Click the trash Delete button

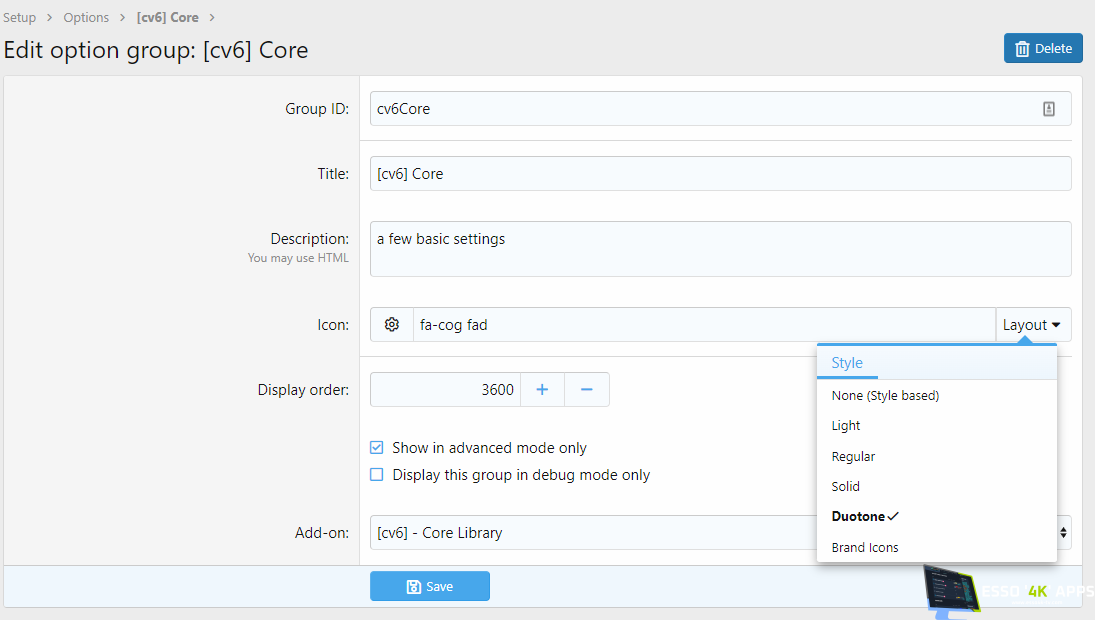(x=1043, y=48)
